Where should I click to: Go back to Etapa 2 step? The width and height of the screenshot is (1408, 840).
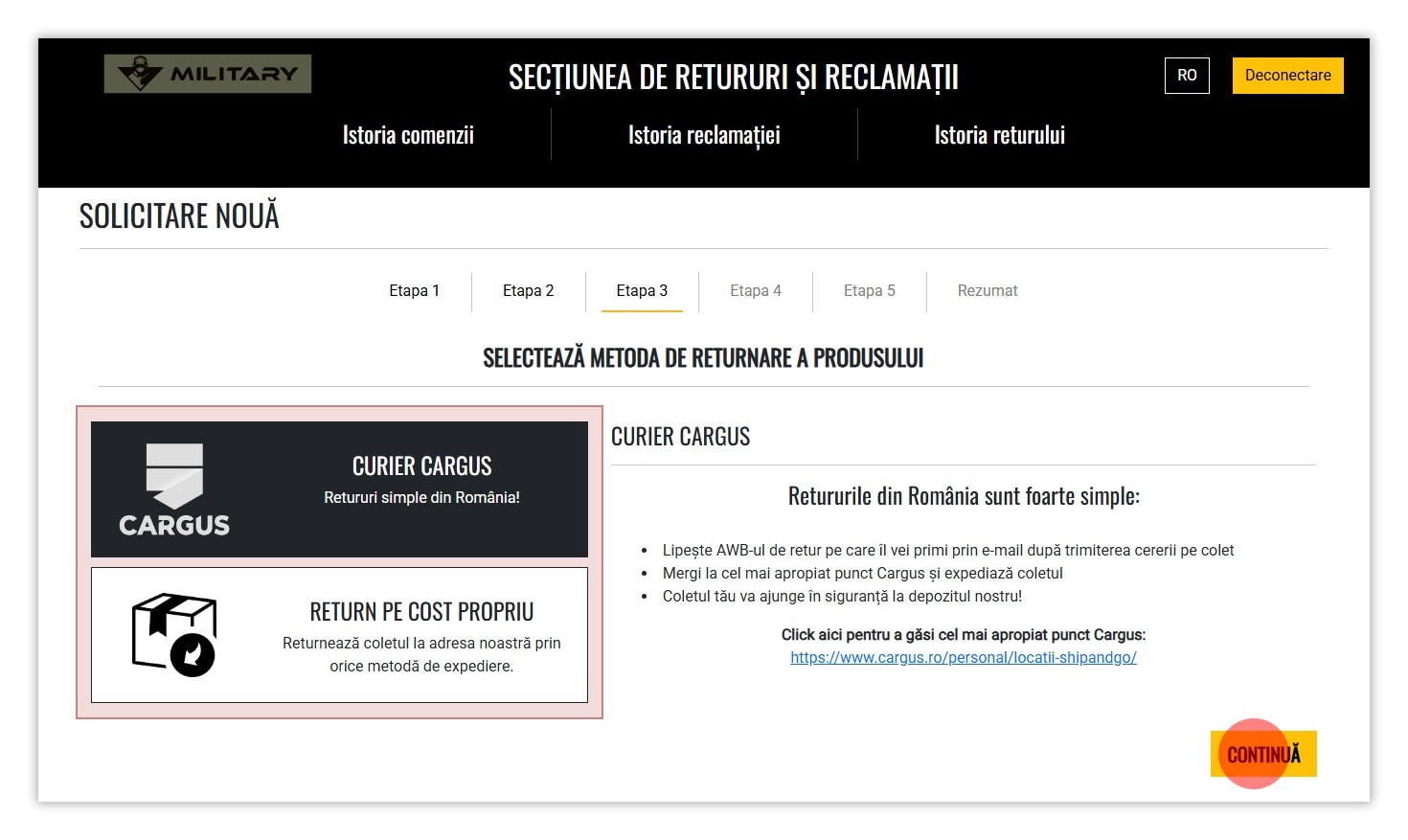coord(528,291)
